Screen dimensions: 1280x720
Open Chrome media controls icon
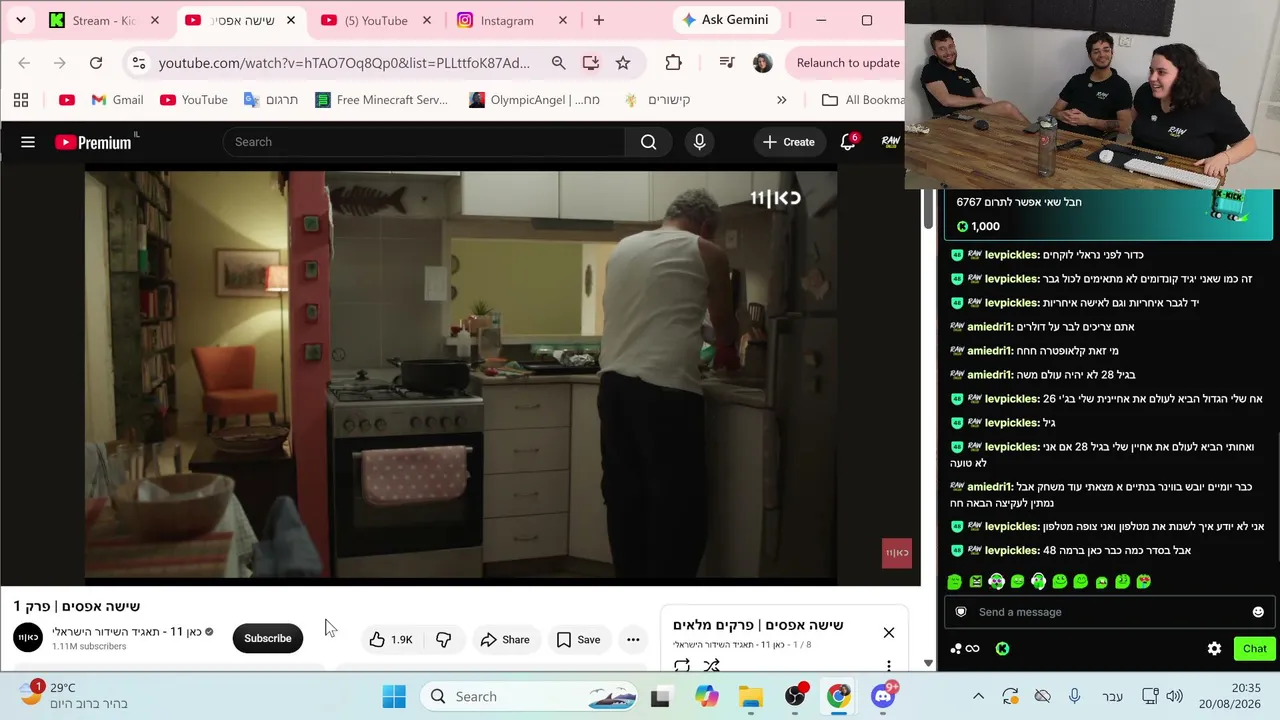point(727,63)
